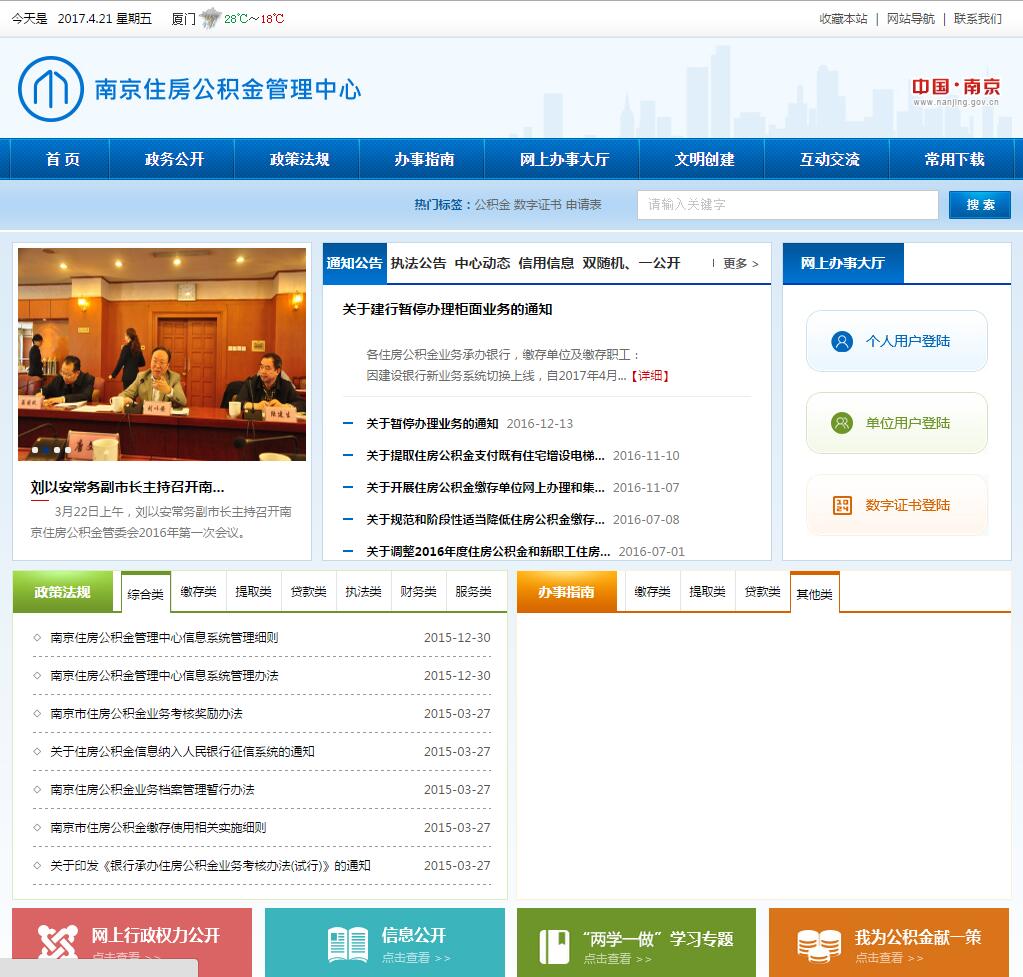Click the group icon in 单位用户登陆
Screen dimensions: 1023x977
(842, 423)
